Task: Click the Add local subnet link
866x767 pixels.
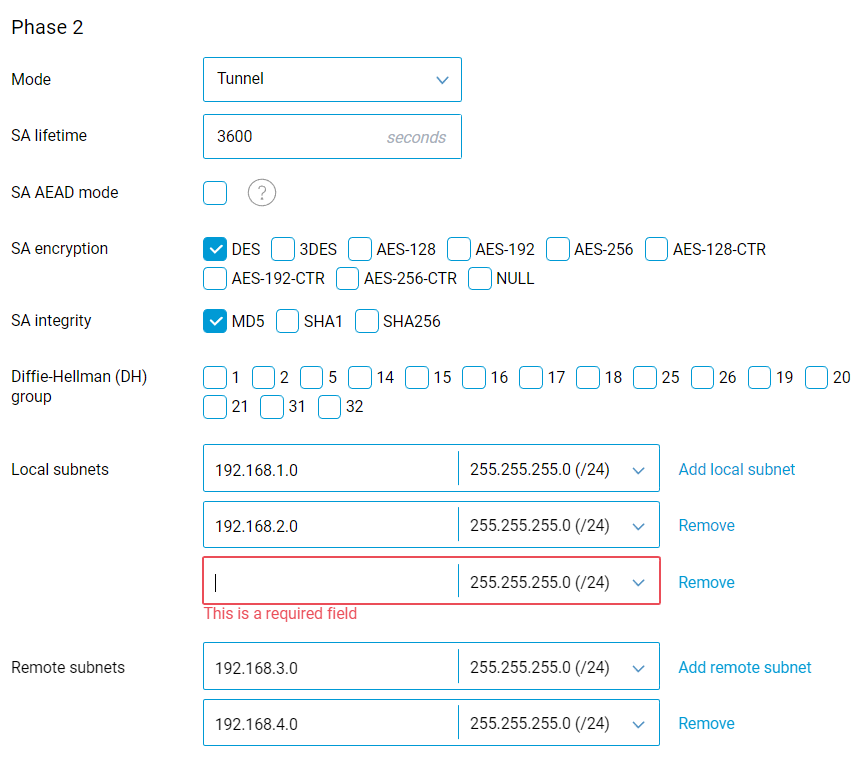Action: pos(737,469)
